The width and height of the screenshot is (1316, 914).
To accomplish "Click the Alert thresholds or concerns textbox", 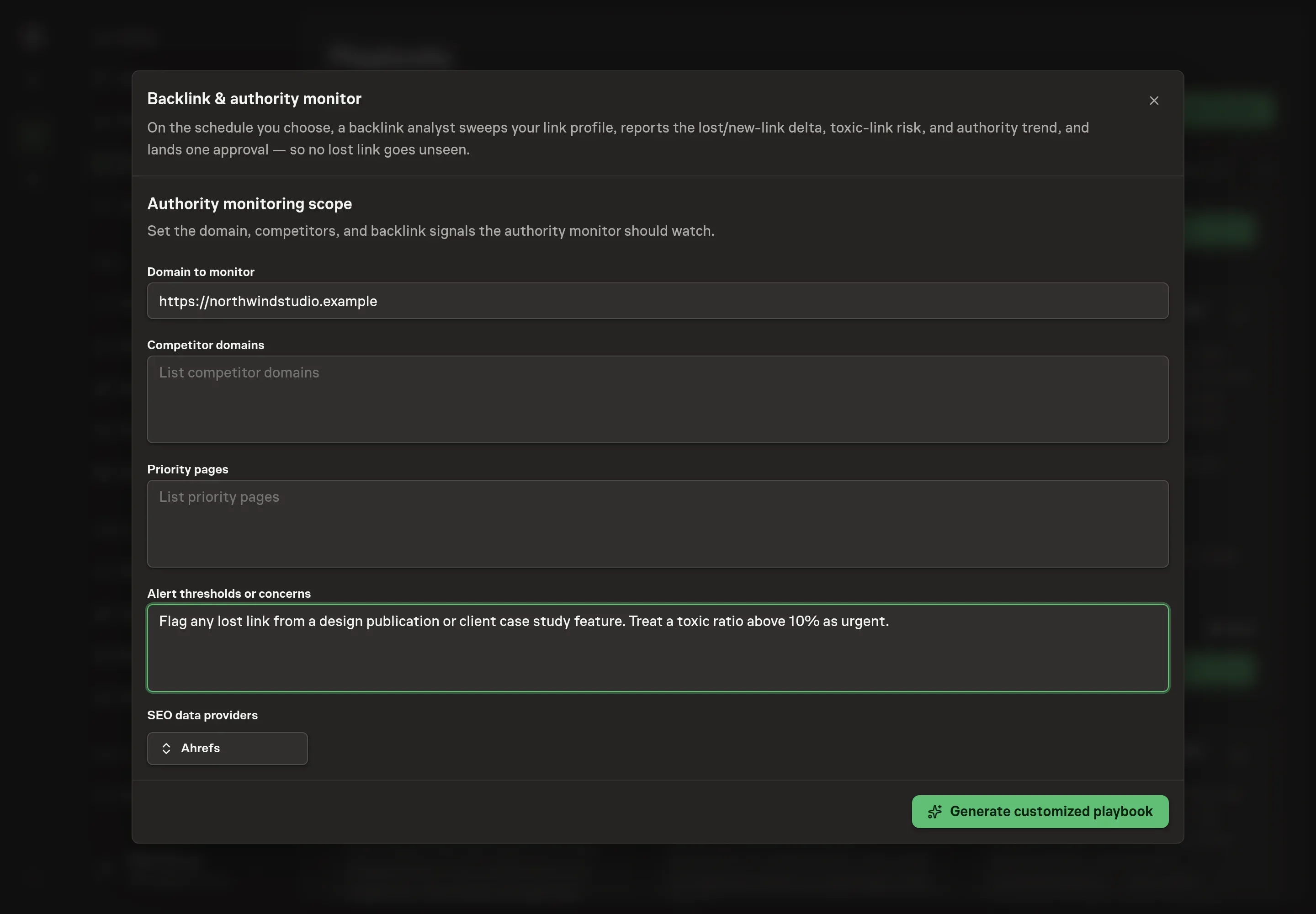I will pyautogui.click(x=658, y=648).
